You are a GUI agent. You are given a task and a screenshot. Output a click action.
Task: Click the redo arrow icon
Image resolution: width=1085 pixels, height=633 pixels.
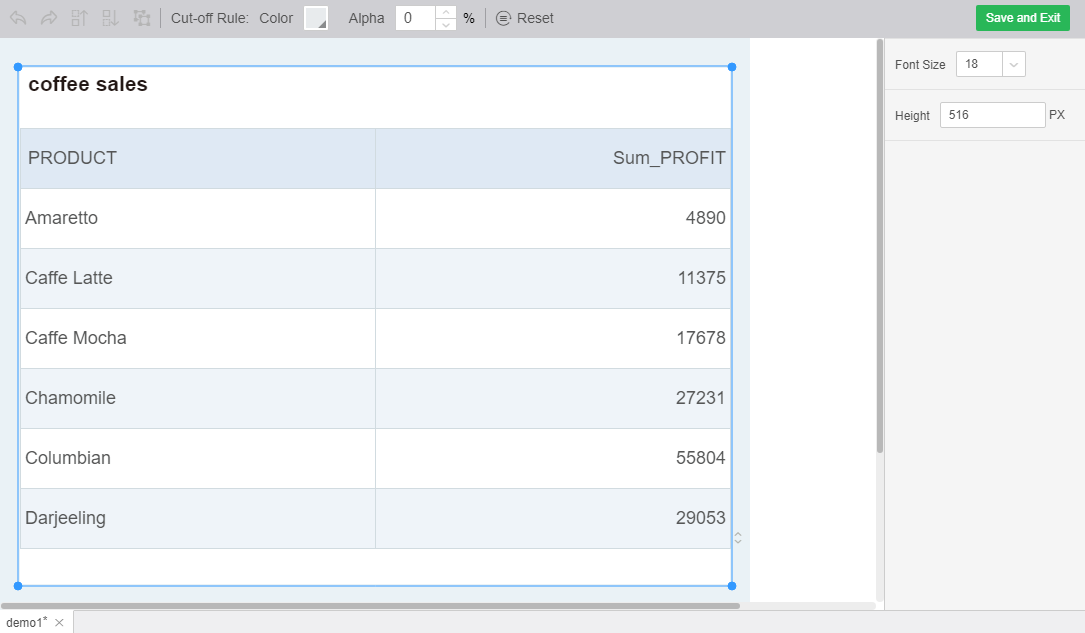click(49, 18)
